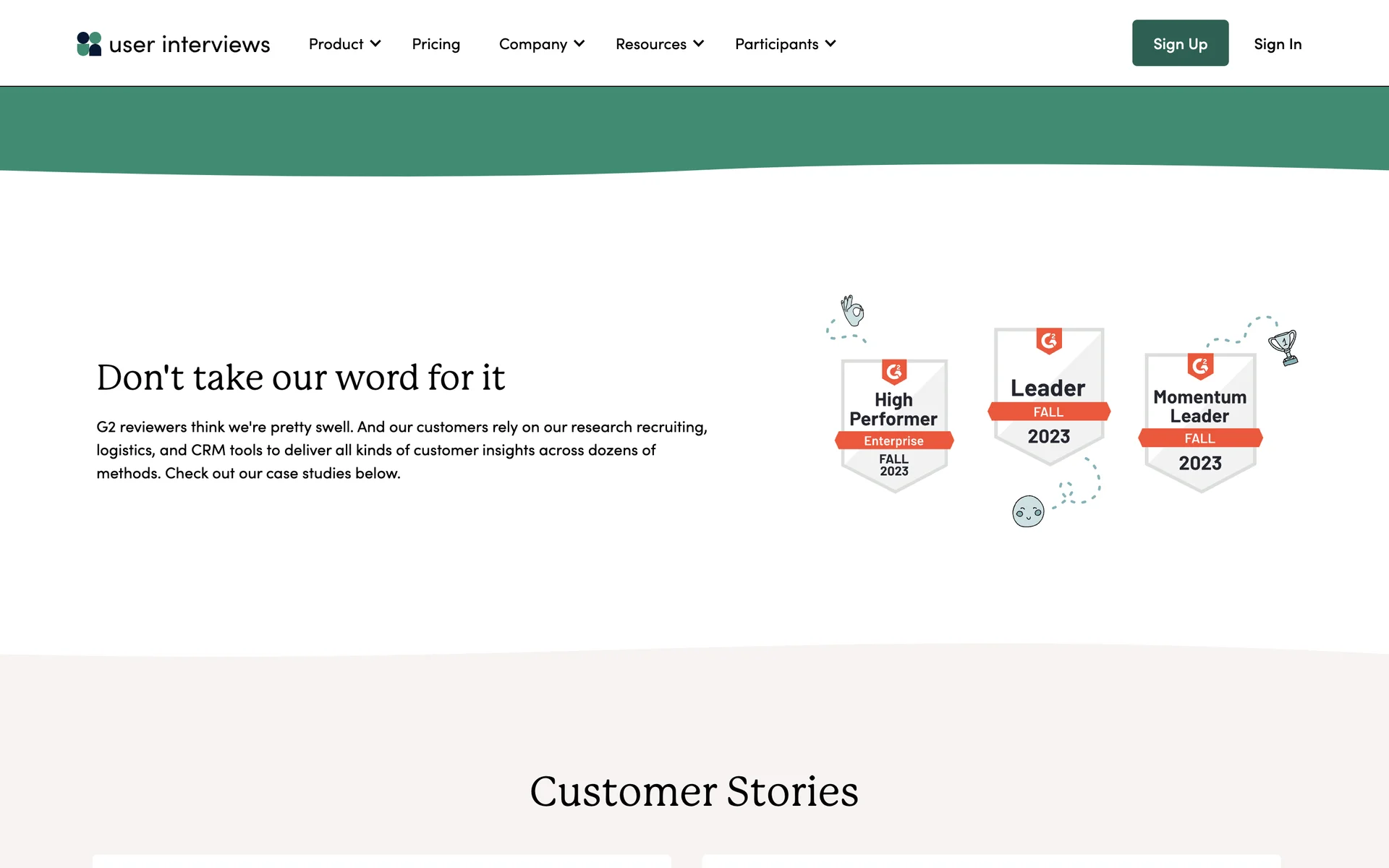Click the "user interviews" wordmark text
Screen dimensions: 1389x868
[190, 44]
